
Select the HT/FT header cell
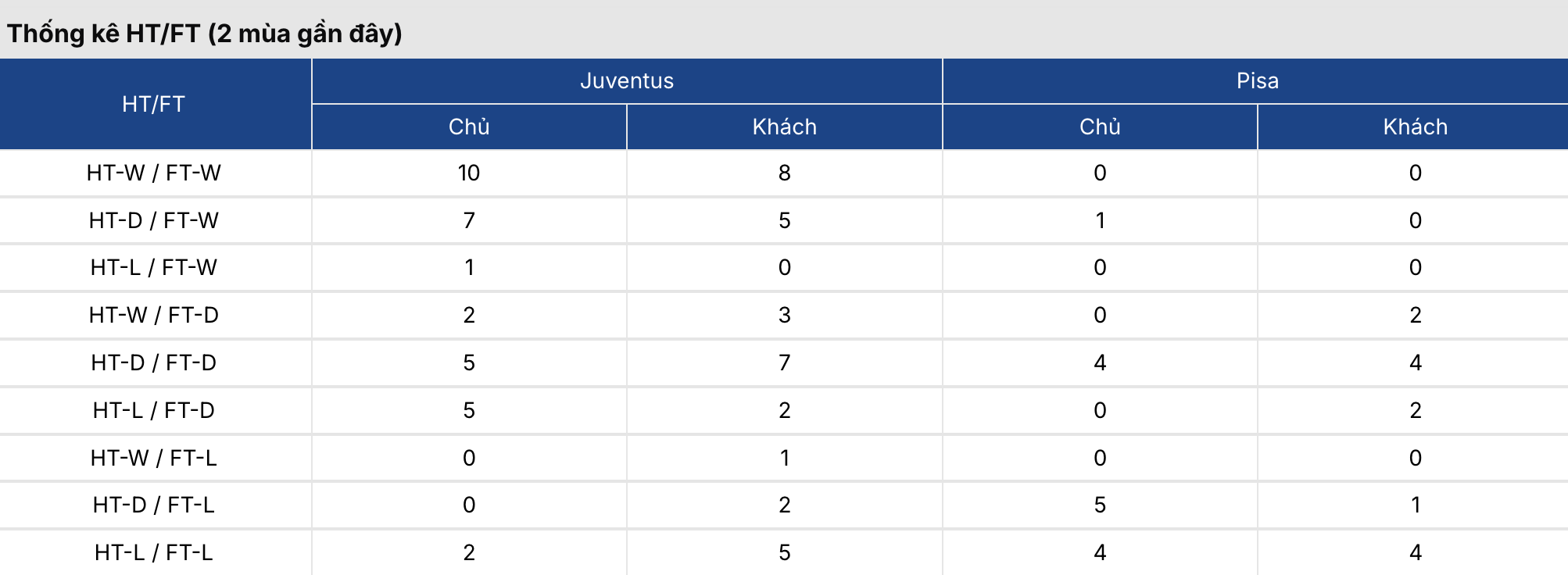154,104
